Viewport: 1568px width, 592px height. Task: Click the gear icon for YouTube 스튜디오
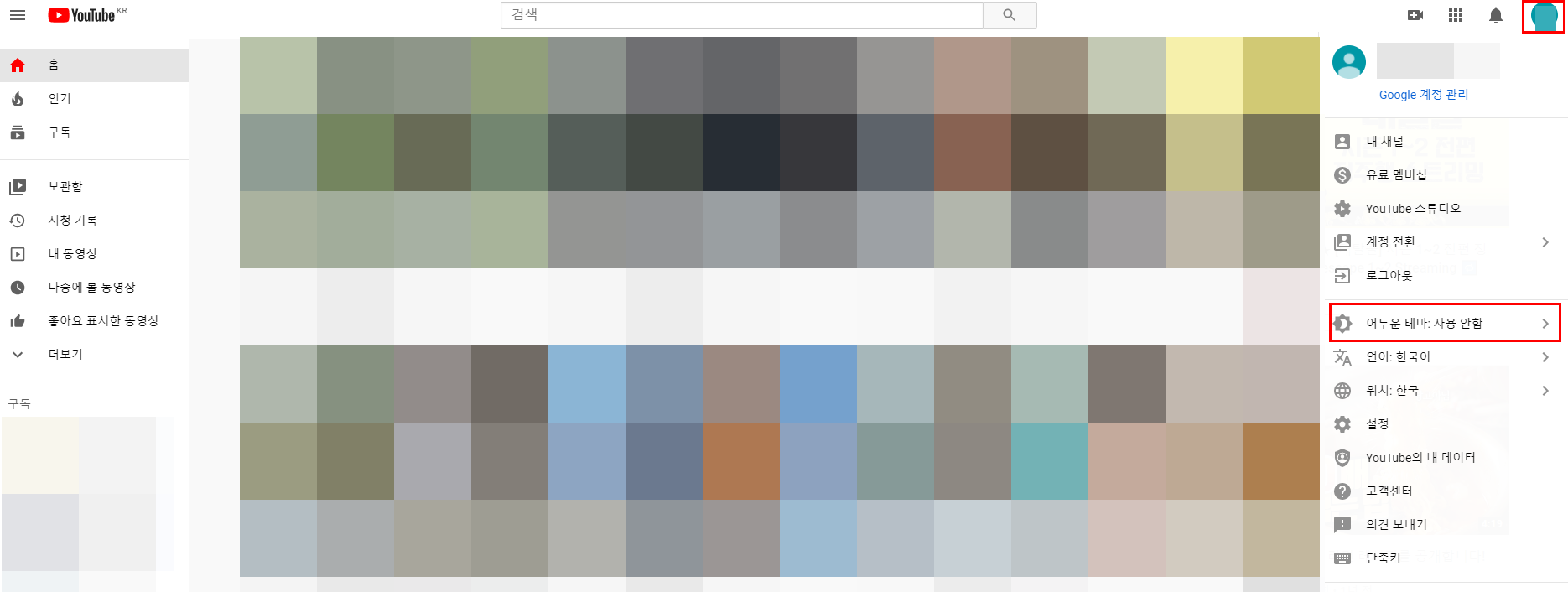tap(1342, 208)
